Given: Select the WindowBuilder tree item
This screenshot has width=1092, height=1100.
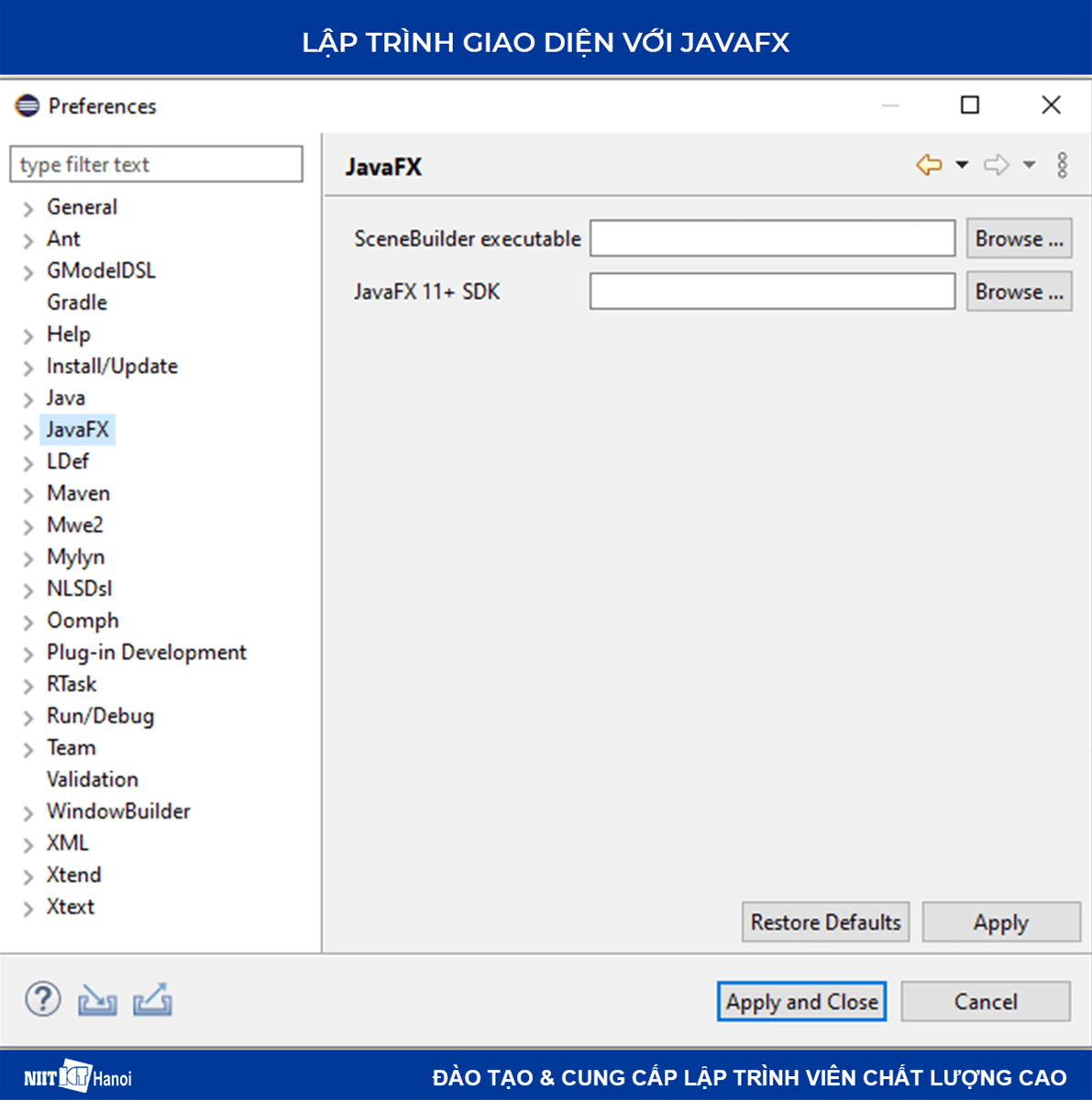Looking at the screenshot, I should tap(117, 811).
